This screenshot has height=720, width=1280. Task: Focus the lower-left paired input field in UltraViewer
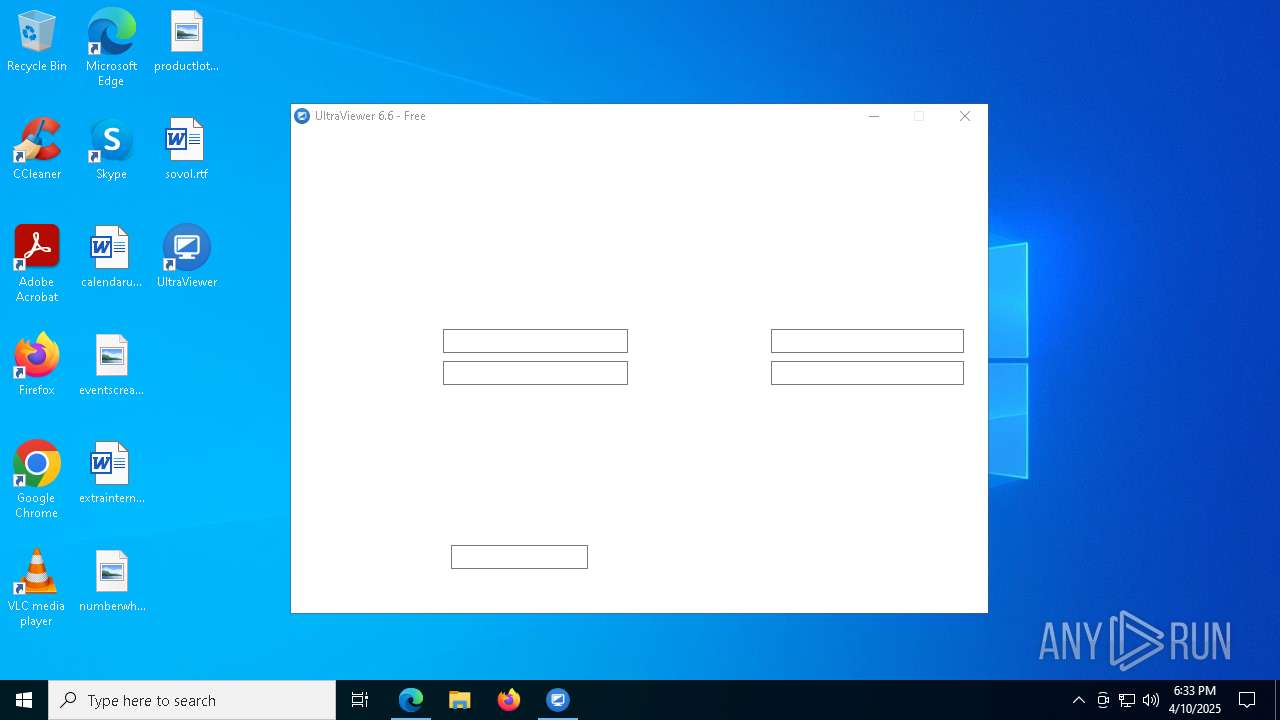coord(535,373)
